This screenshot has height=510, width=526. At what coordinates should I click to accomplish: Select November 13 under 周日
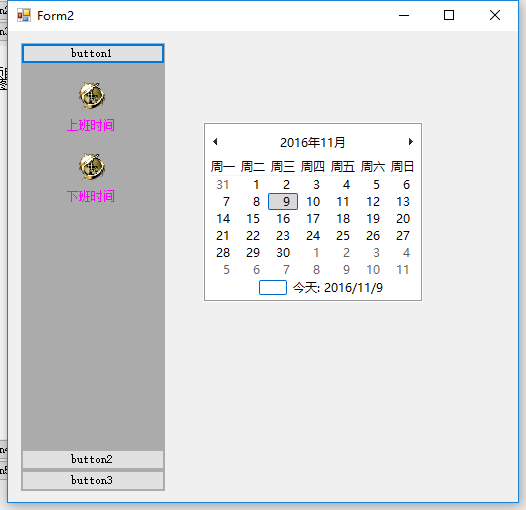tap(403, 202)
